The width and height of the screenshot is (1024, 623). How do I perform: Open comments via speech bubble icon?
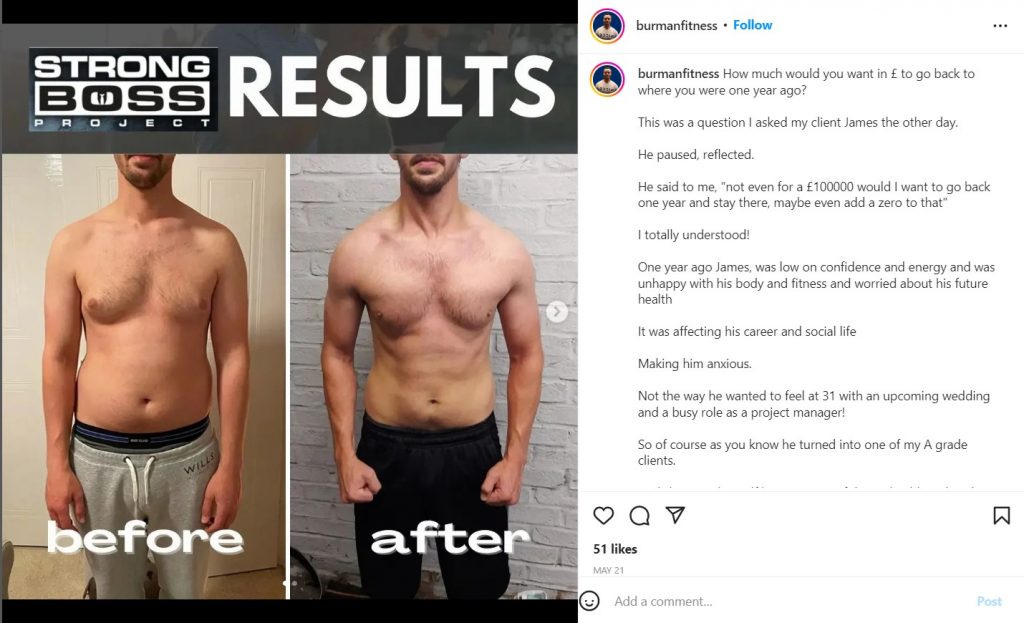(x=639, y=516)
